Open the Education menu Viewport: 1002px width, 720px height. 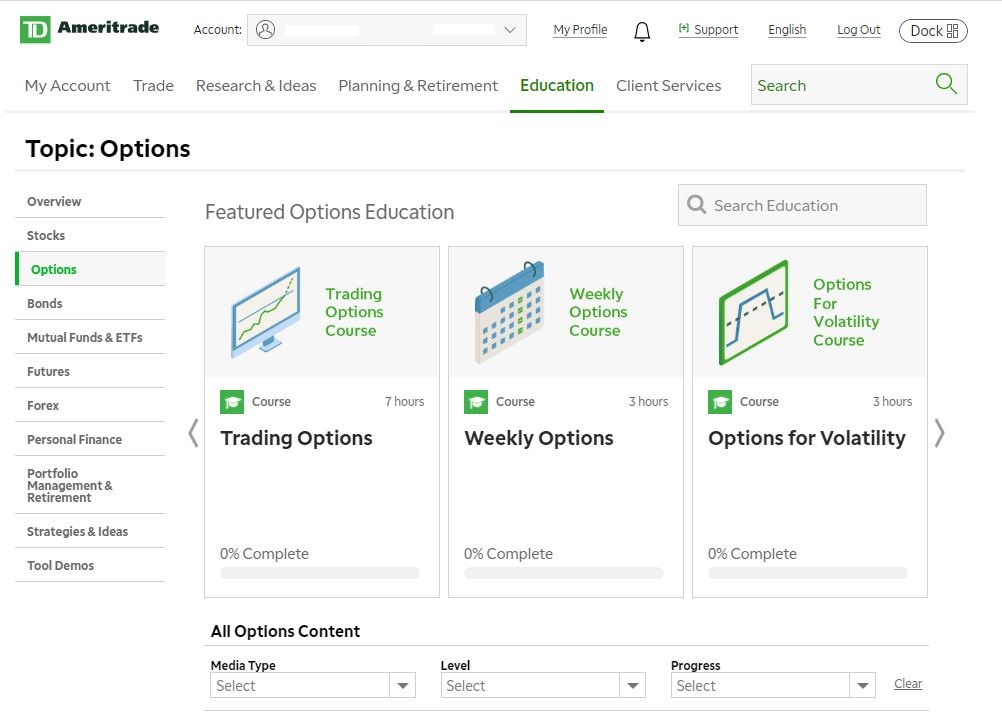tap(557, 86)
